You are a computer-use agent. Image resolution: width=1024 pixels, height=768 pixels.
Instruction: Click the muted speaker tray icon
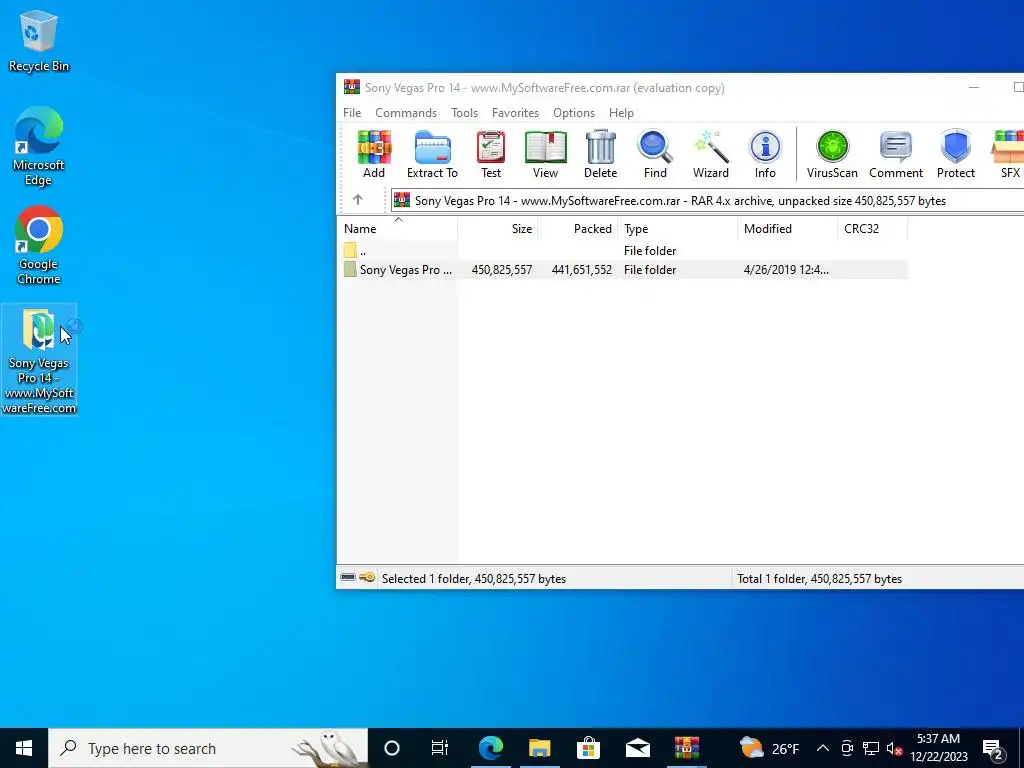click(x=895, y=748)
